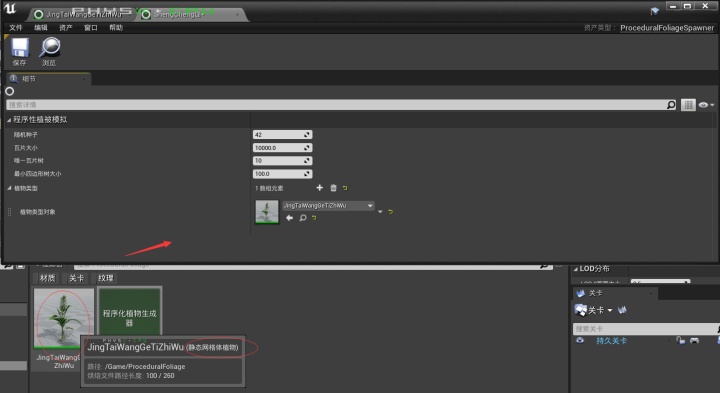Save the asset with 保存 icon
Screen dimensions: 720x393
[x=20, y=51]
